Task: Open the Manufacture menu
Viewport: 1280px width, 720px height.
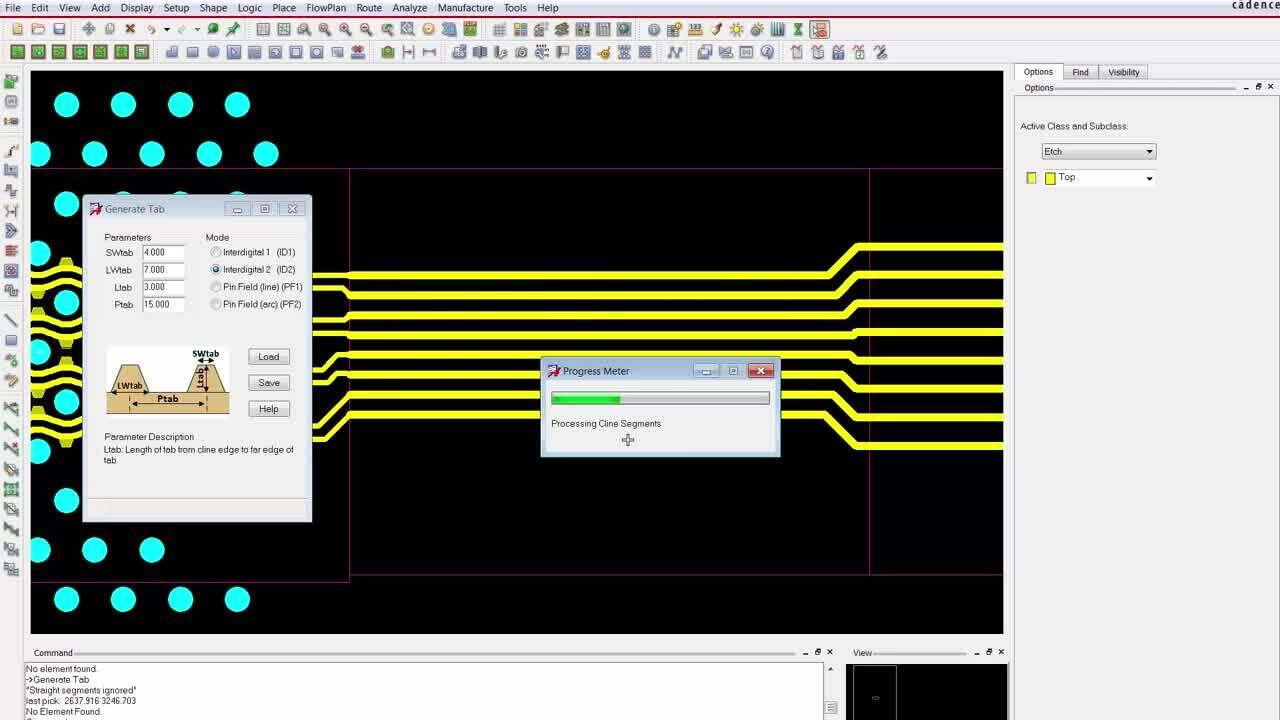Action: (x=465, y=8)
